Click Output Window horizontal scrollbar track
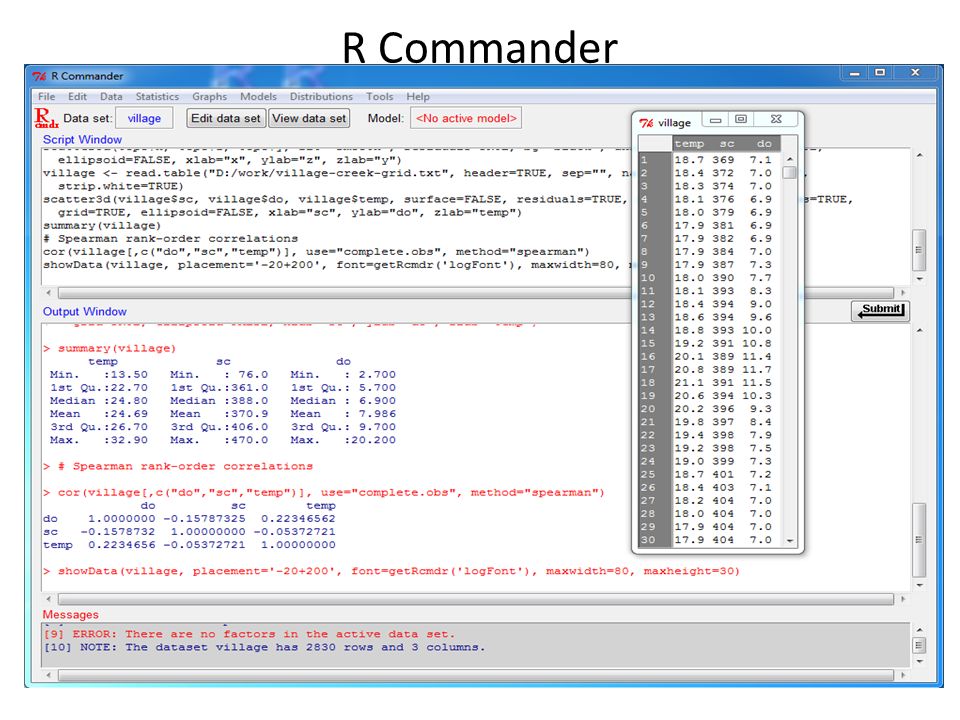960x720 pixels. coord(476,599)
